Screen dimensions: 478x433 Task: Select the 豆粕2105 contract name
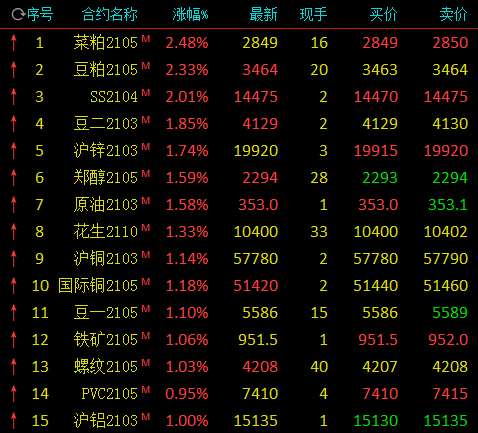(x=106, y=70)
